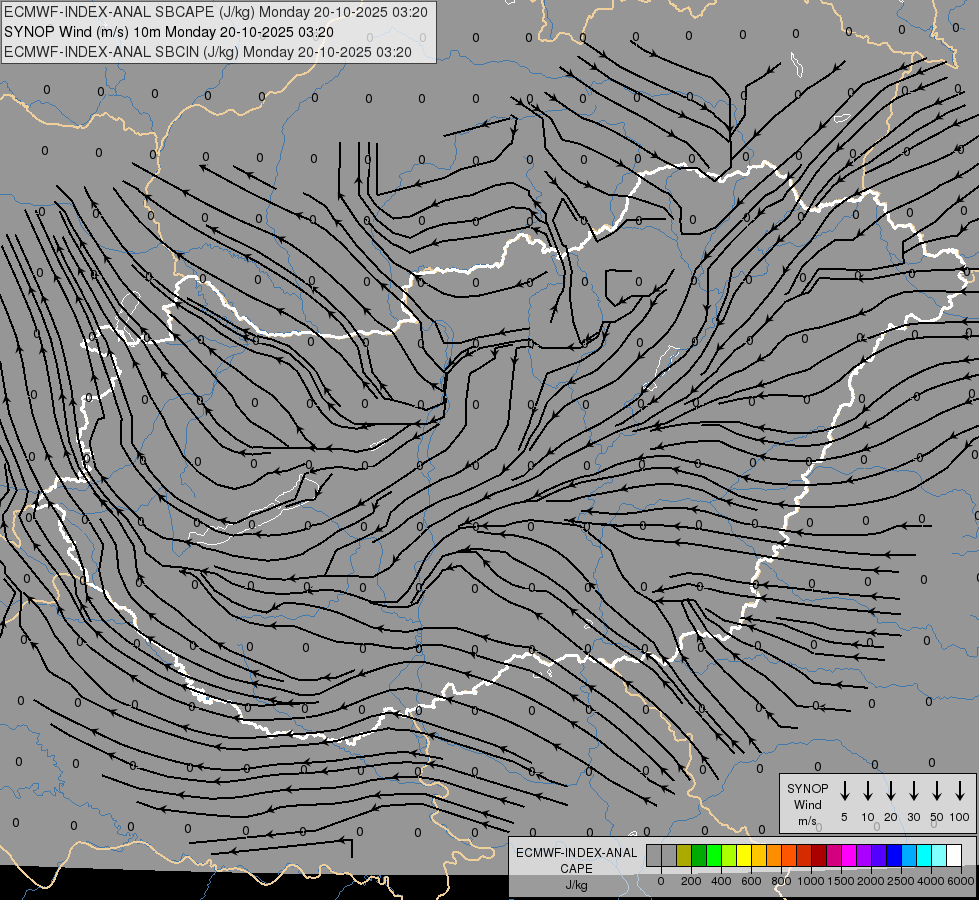Viewport: 979px width, 900px height.
Task: Choose the bright magenta CAPE swatch
Action: [x=849, y=855]
